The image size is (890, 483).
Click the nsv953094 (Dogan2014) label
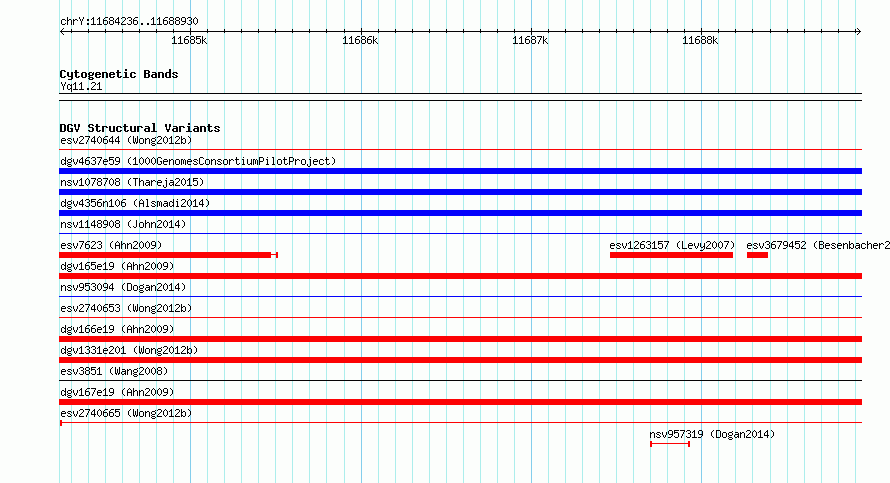pos(123,287)
